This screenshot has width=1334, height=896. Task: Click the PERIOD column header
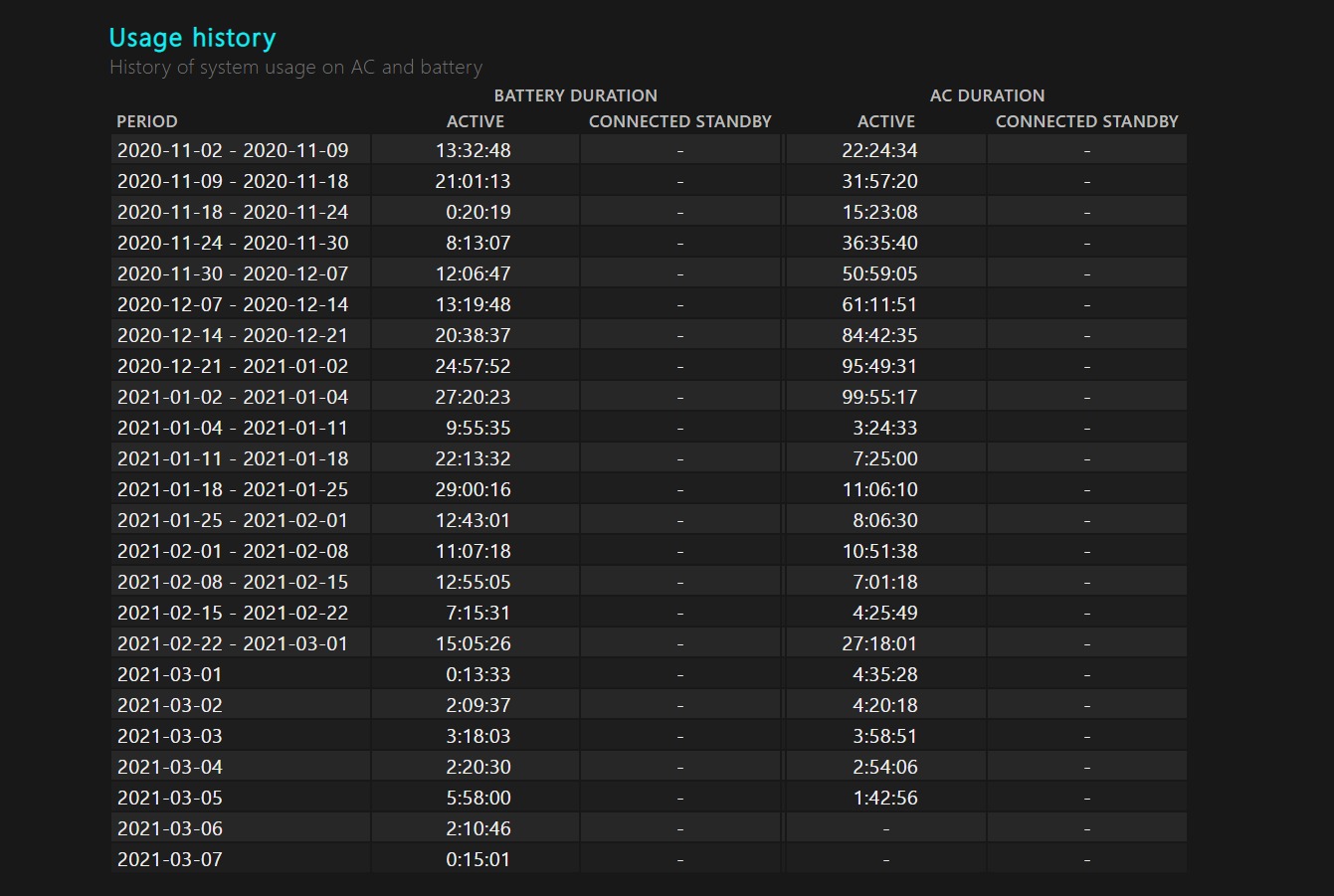[147, 121]
